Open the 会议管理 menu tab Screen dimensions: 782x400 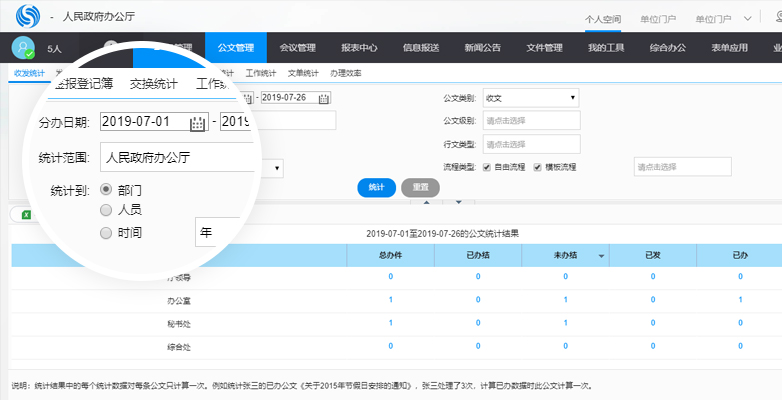click(297, 47)
